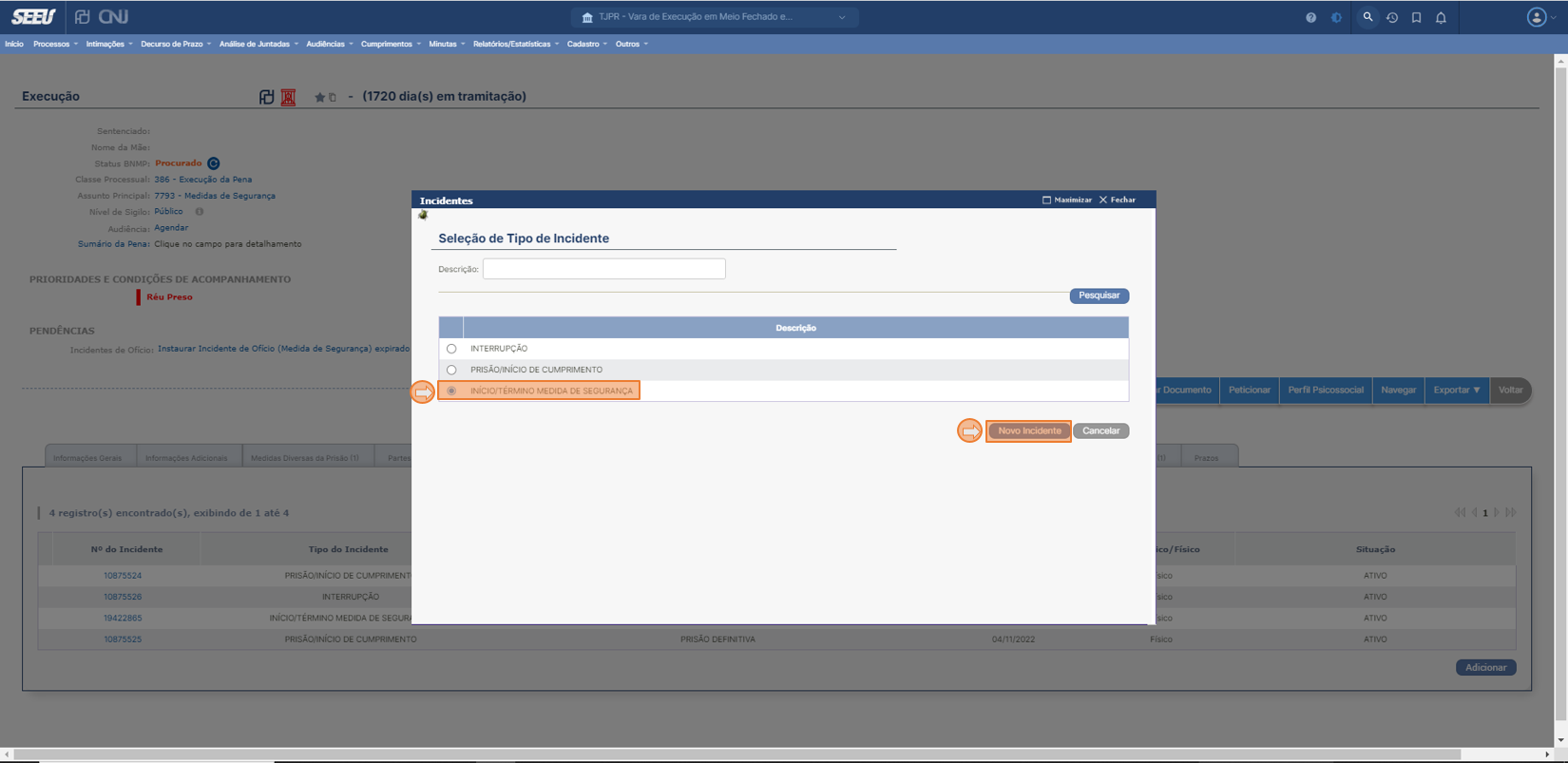Click the bug icon in Incidentes dialog
Viewport: 1568px width, 763px height.
click(423, 215)
